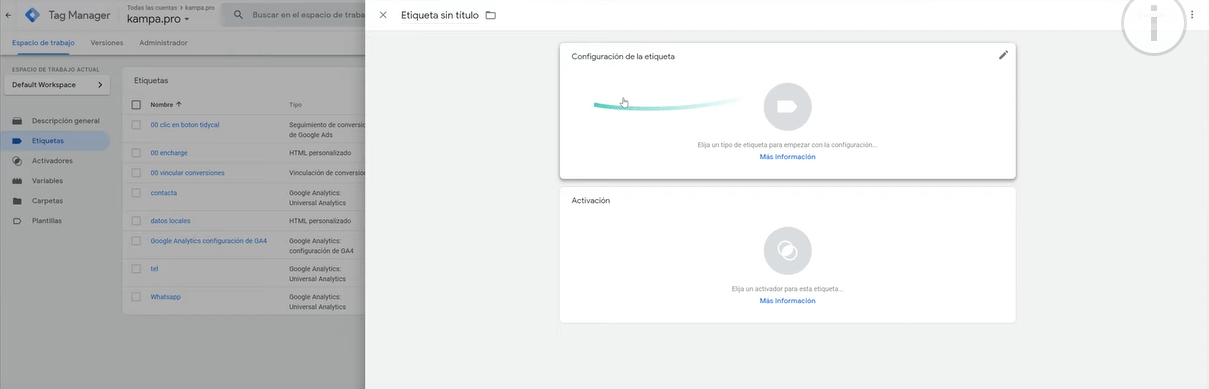Click the Configuración de la etiqueta card heading

pos(623,56)
